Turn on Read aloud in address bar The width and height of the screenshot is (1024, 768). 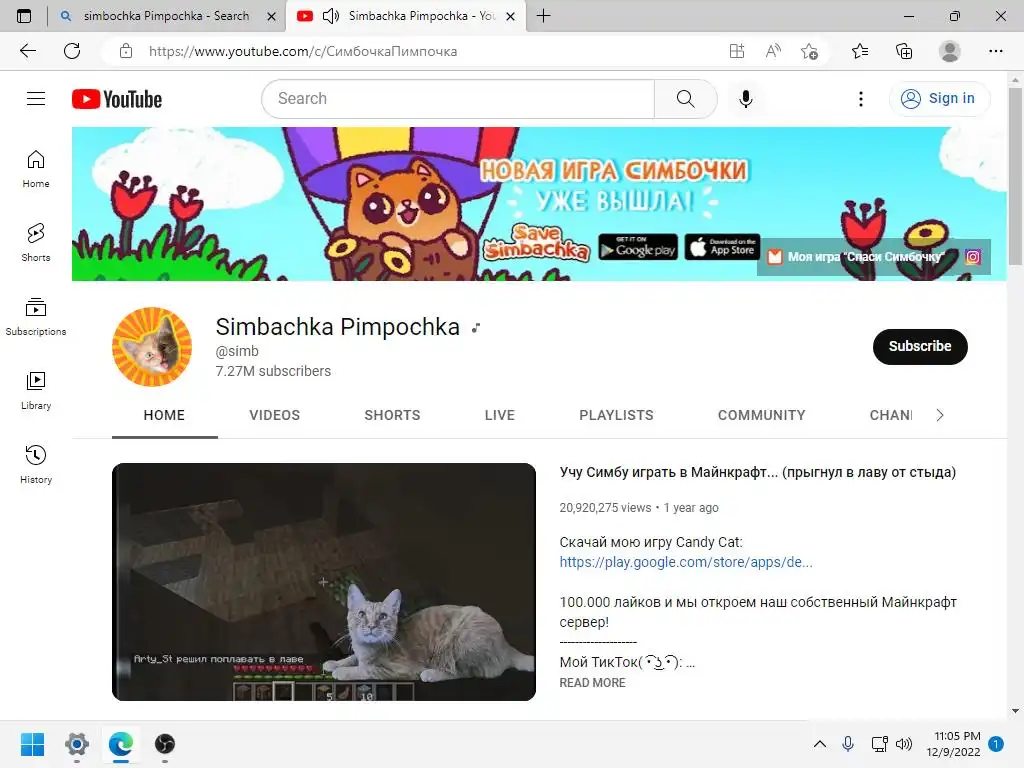[x=773, y=51]
